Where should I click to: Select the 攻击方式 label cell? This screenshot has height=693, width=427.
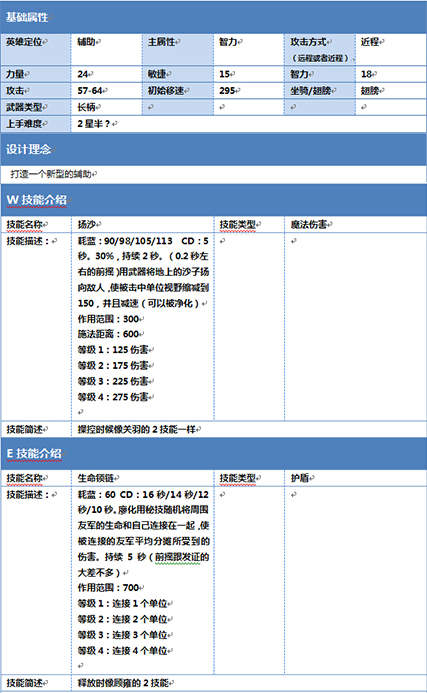pos(320,50)
